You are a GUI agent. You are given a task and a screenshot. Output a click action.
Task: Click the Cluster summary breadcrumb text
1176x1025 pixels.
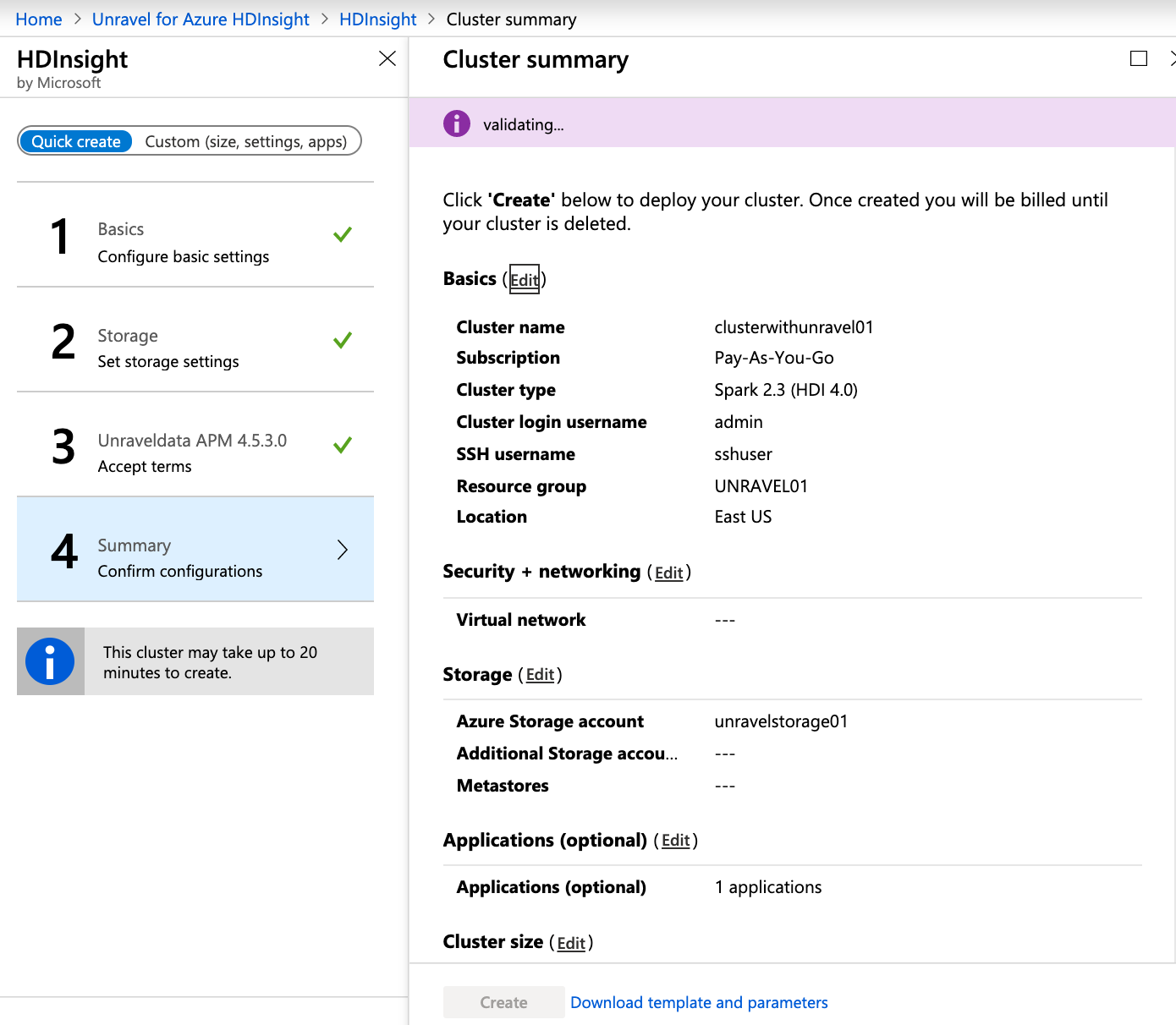[x=512, y=19]
